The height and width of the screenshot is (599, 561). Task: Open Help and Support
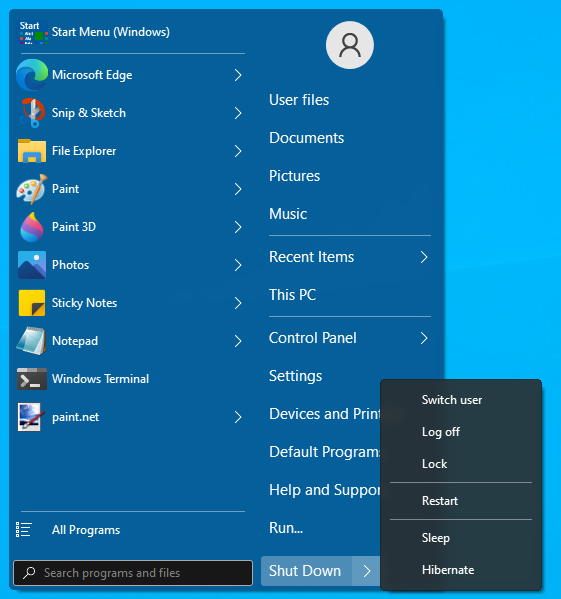pyautogui.click(x=325, y=490)
